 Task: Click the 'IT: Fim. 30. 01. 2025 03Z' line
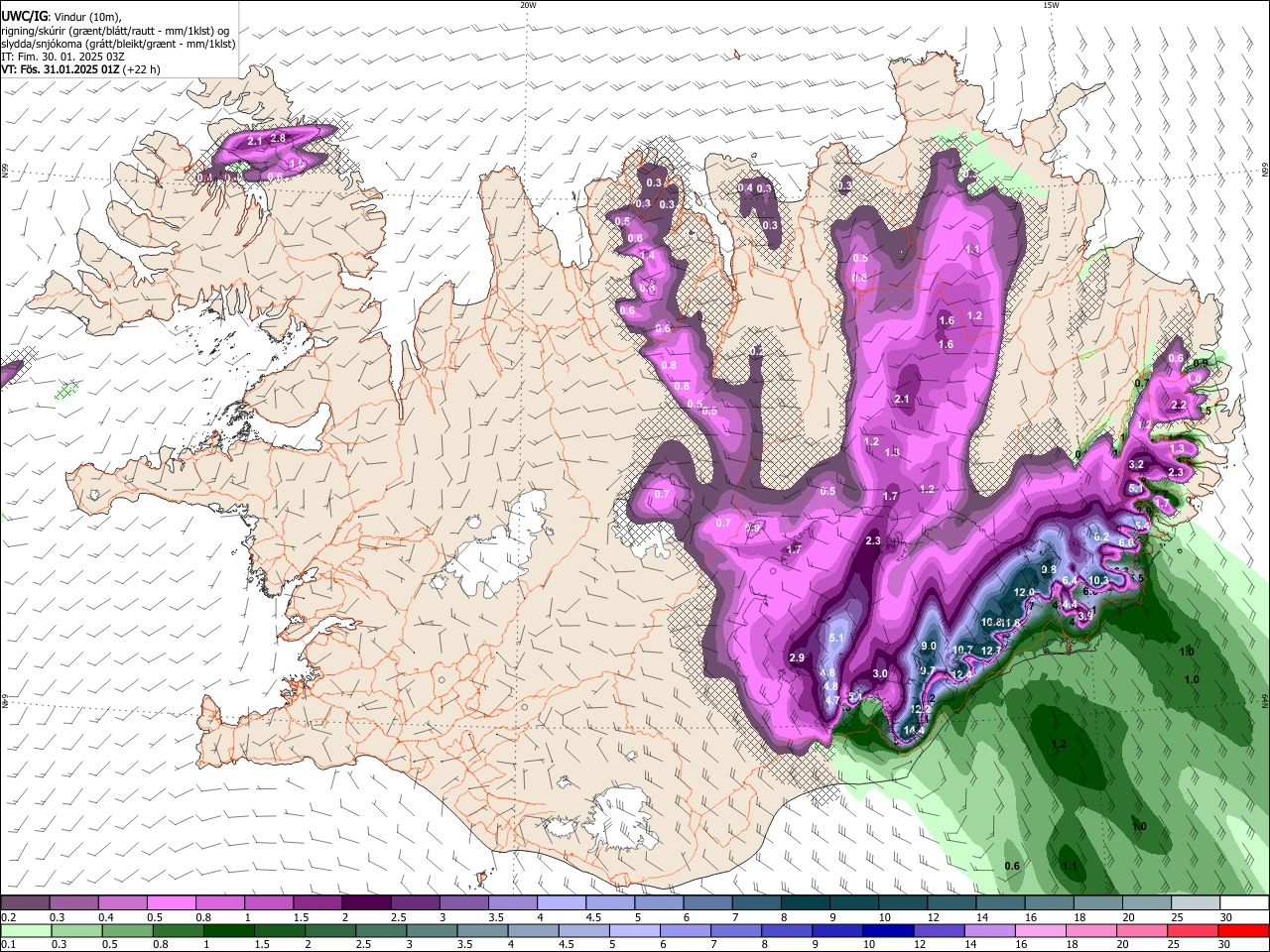[63, 57]
